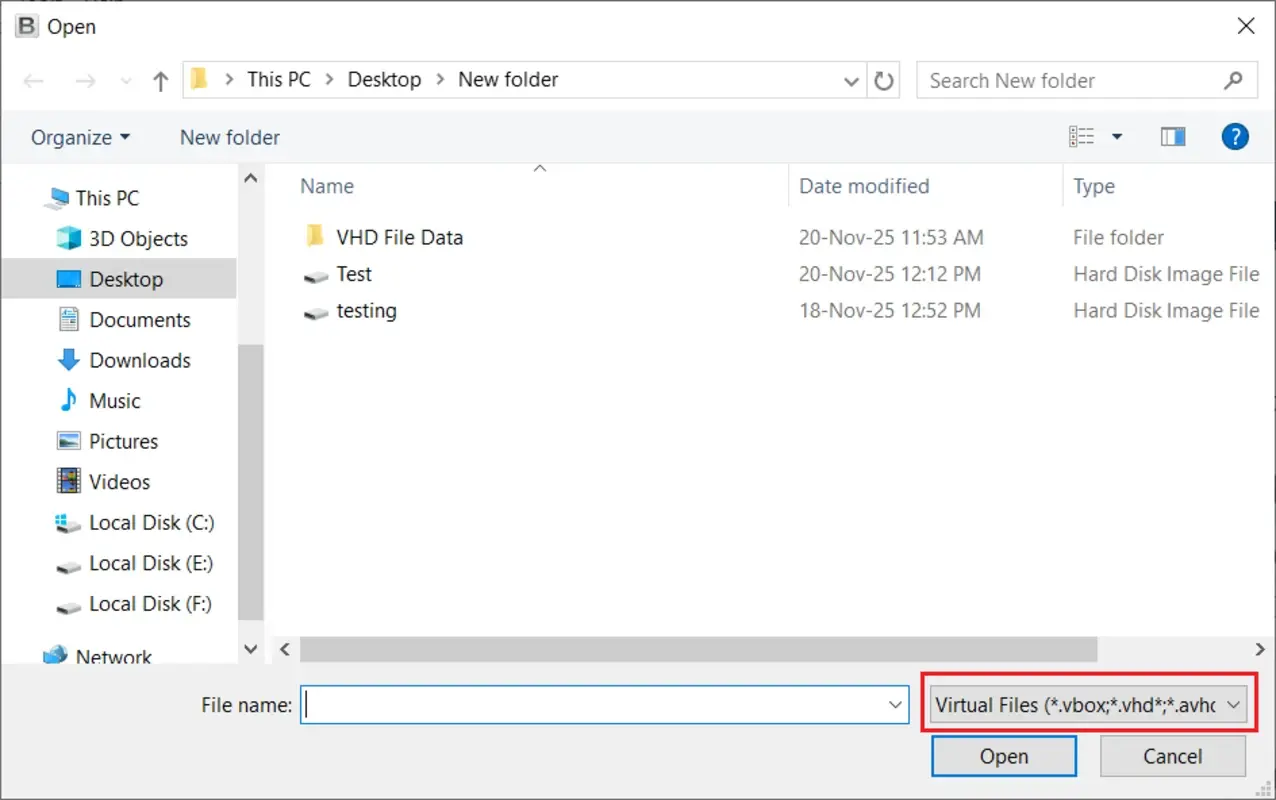Select Documents in the sidebar
The width and height of the screenshot is (1276, 800).
point(141,319)
